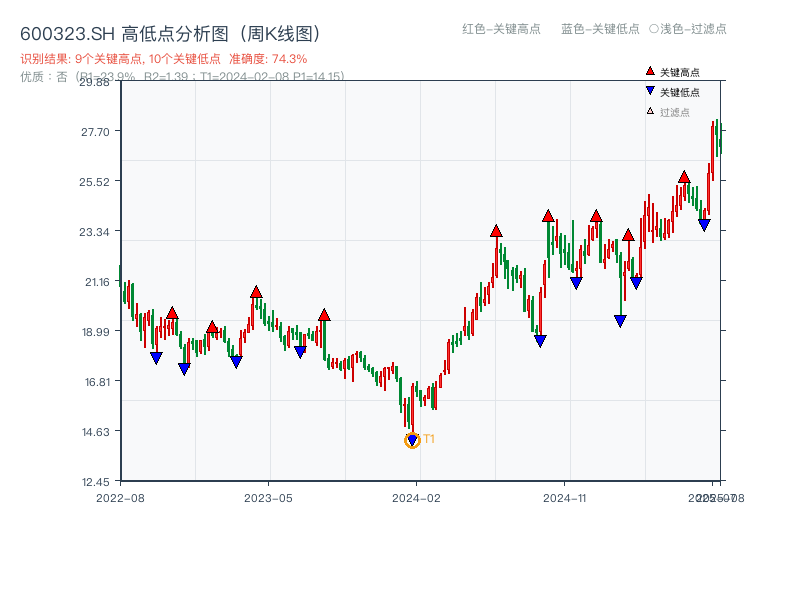This screenshot has height=600, width=800.
Task: Click the header text 浅色-过滤点
Action: (x=693, y=29)
